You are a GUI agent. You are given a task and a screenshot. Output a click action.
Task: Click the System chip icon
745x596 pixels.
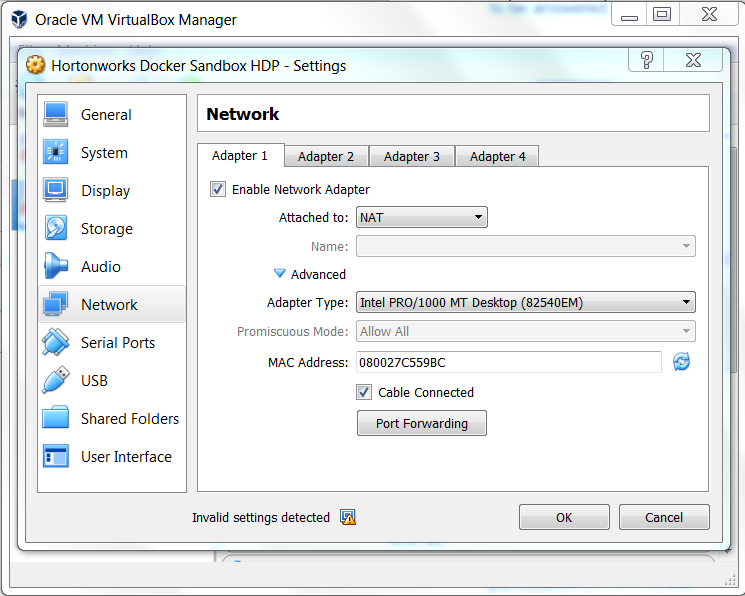coord(56,152)
